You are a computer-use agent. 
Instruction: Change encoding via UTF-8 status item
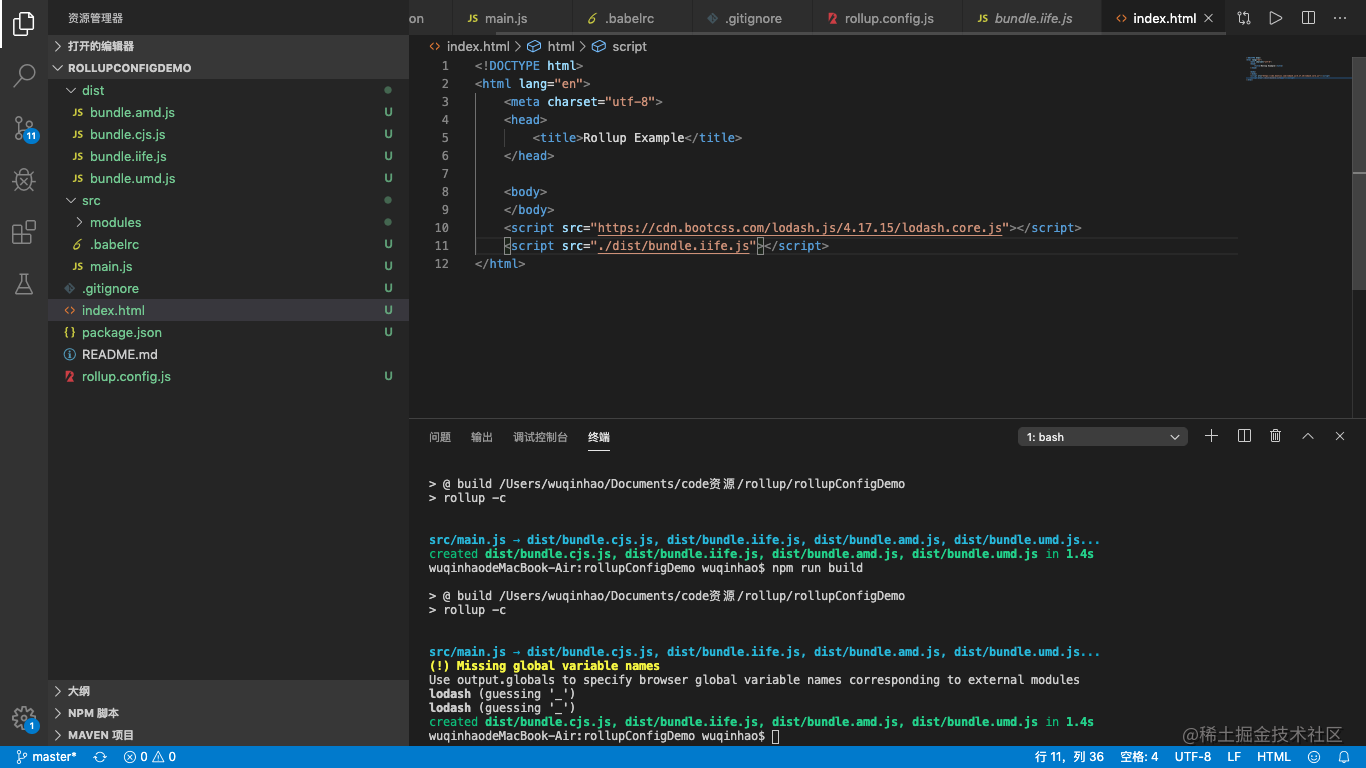click(1193, 757)
